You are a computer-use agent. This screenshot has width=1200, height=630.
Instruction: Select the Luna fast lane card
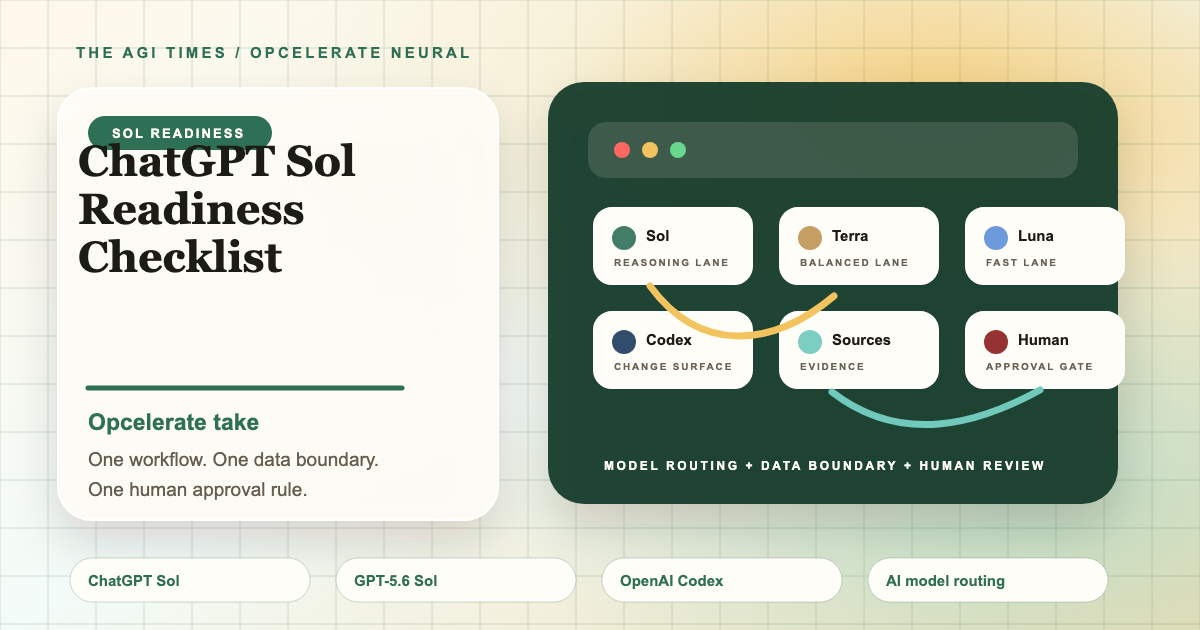coord(1045,246)
